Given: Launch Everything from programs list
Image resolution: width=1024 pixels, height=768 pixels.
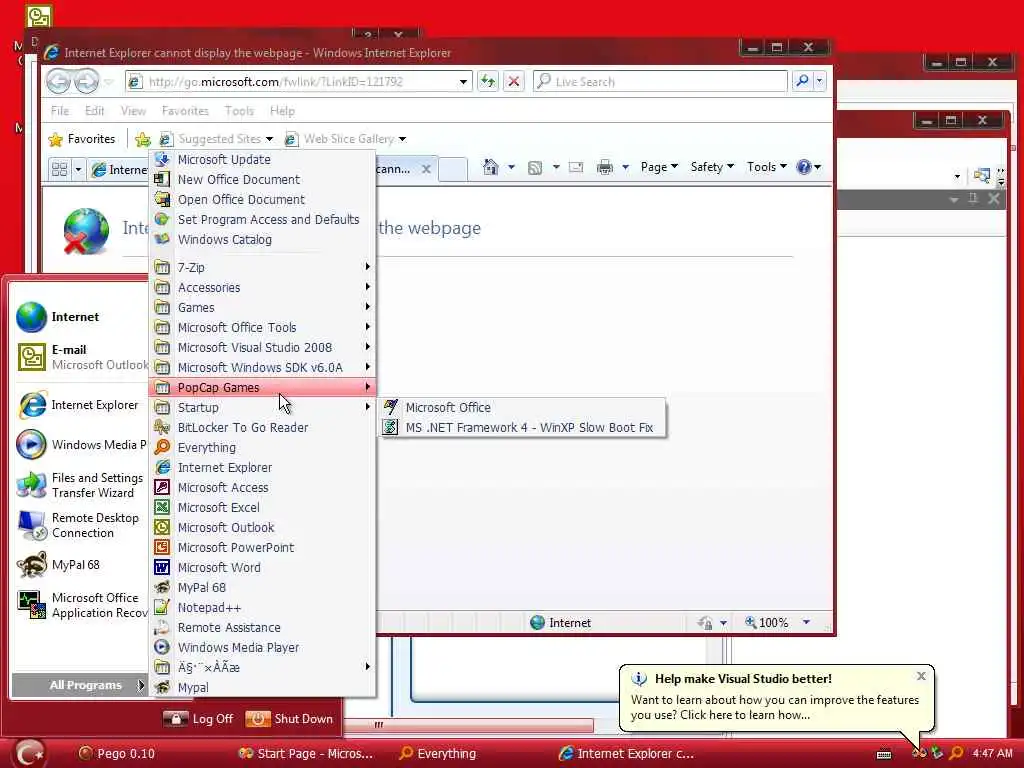Looking at the screenshot, I should (262, 447).
